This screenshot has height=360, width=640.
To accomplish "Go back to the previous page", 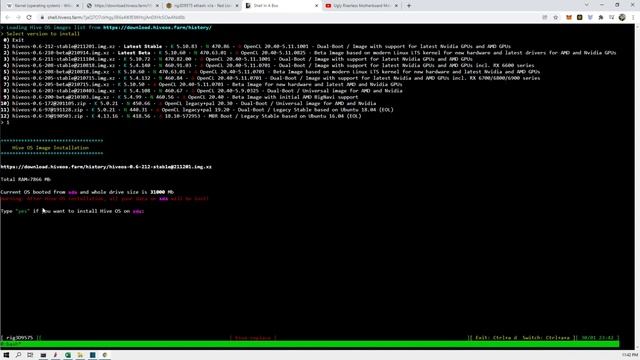I will 7,18.
